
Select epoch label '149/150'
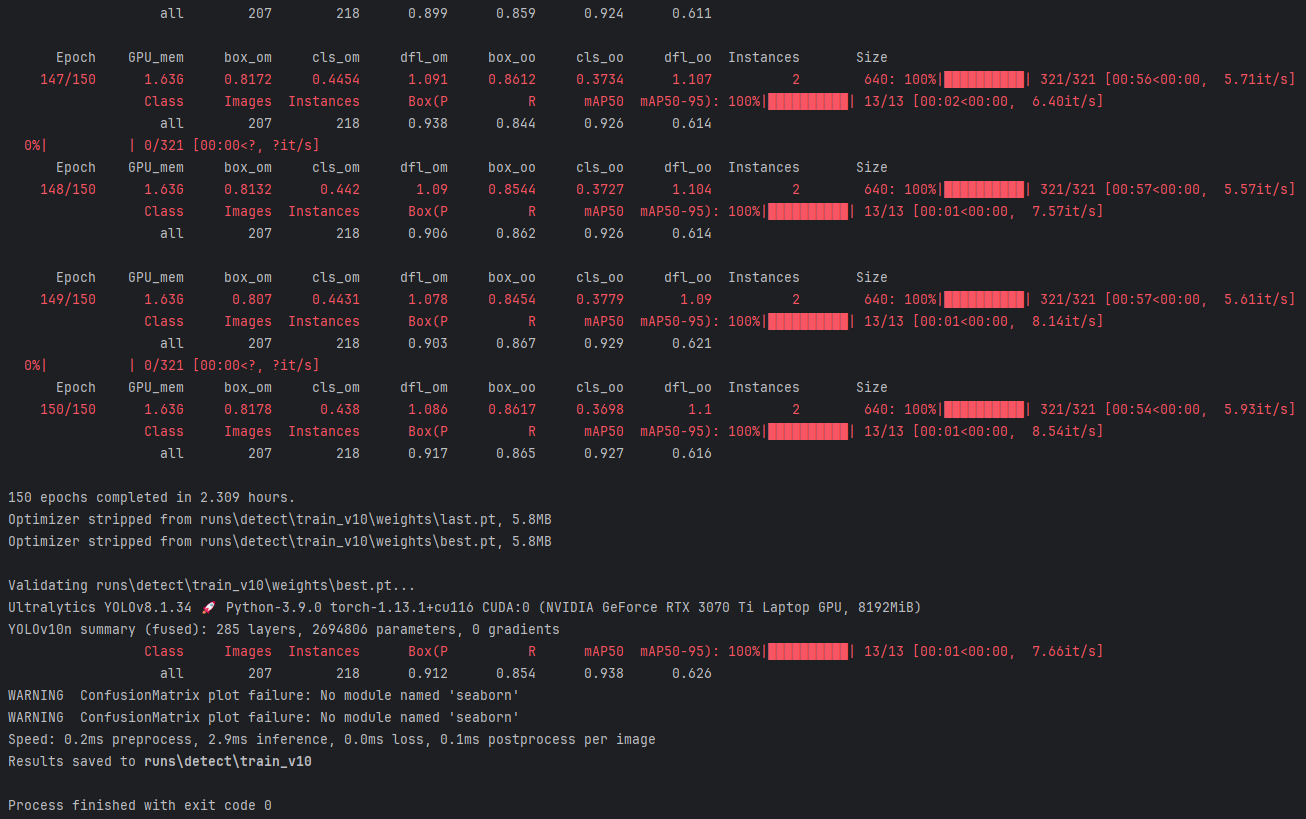(x=68, y=299)
